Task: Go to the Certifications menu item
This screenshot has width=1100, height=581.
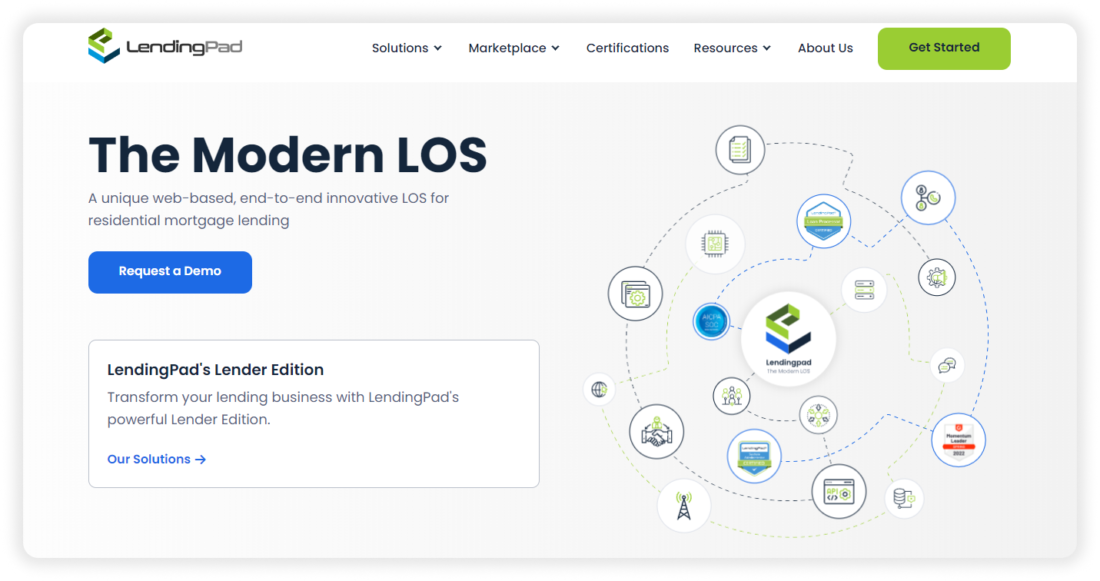Action: coord(627,48)
